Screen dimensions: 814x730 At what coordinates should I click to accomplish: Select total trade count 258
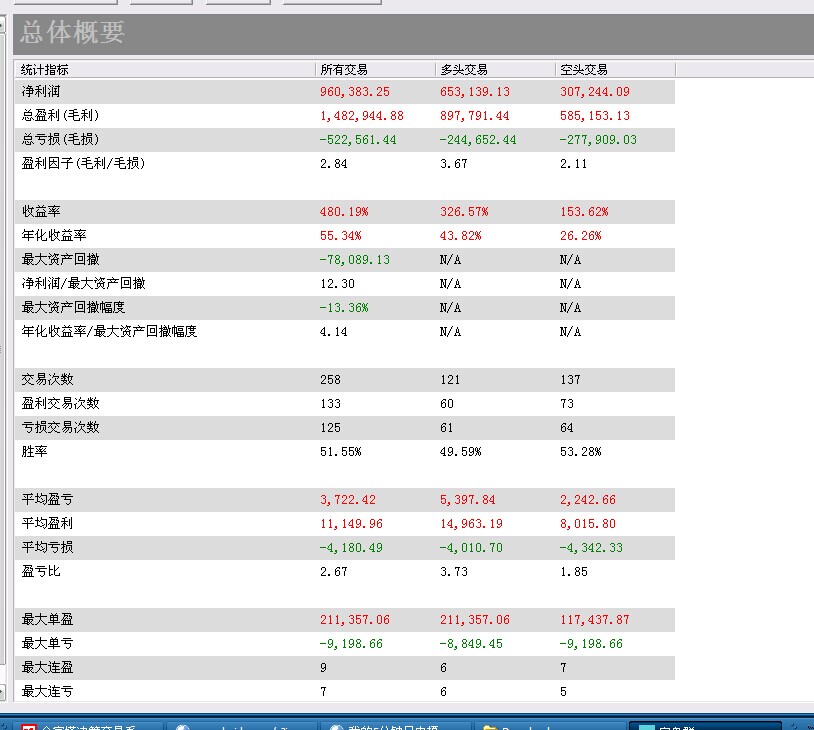point(330,380)
